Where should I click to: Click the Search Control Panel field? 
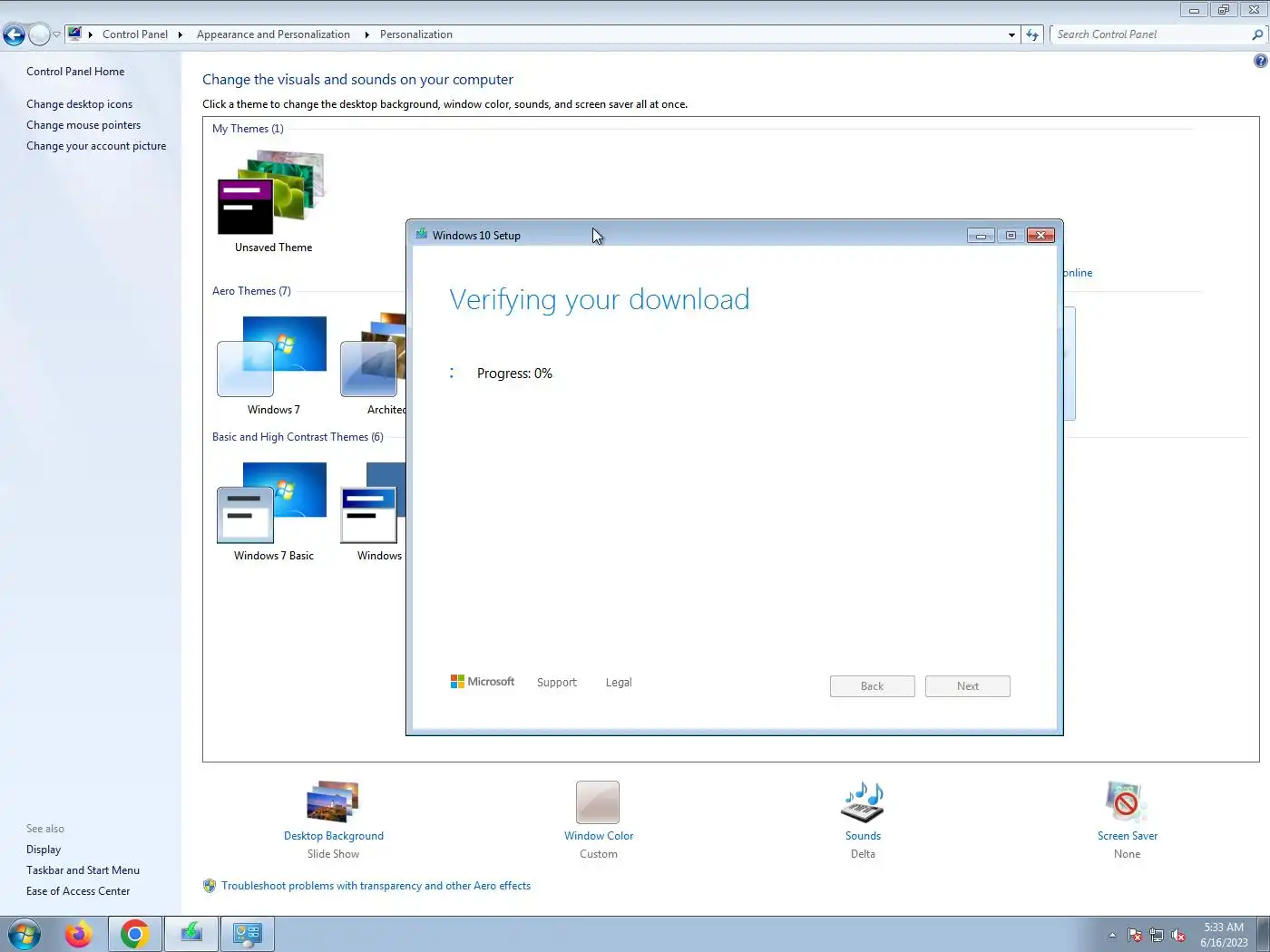1152,34
